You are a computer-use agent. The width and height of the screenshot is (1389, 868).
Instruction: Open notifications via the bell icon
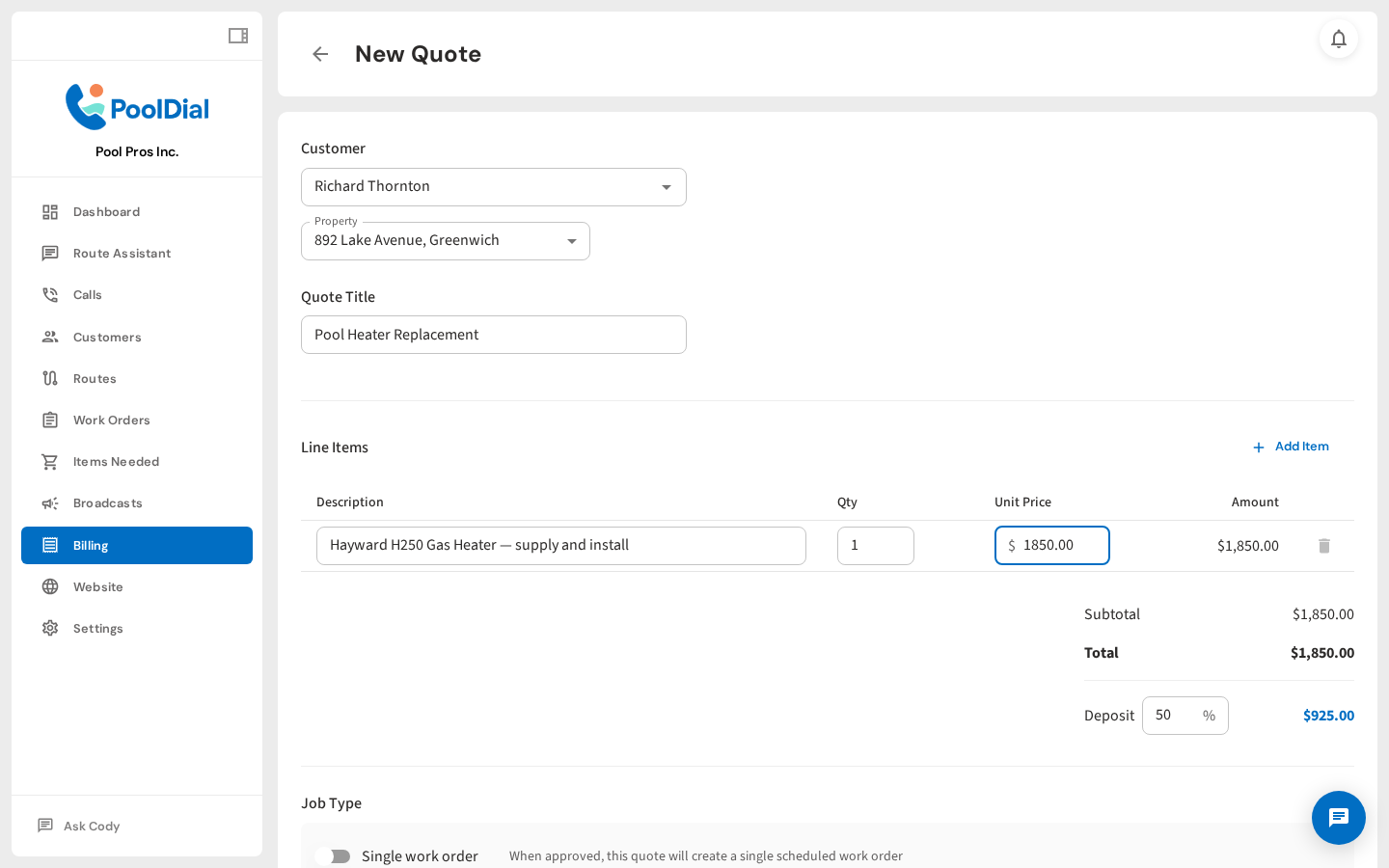tap(1339, 40)
